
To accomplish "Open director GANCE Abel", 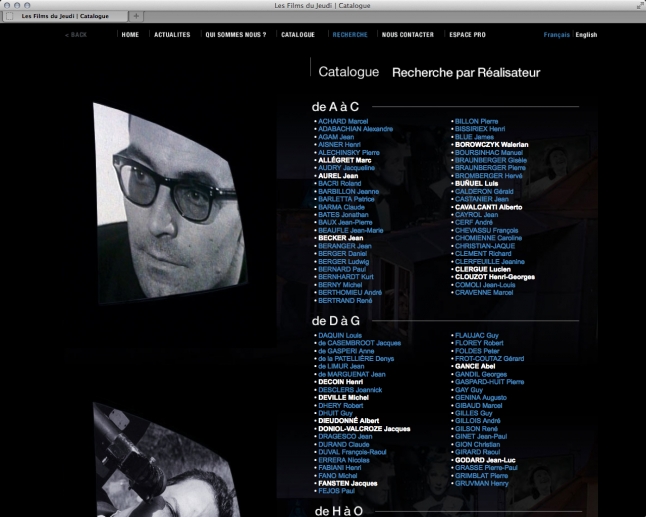I will click(476, 366).
